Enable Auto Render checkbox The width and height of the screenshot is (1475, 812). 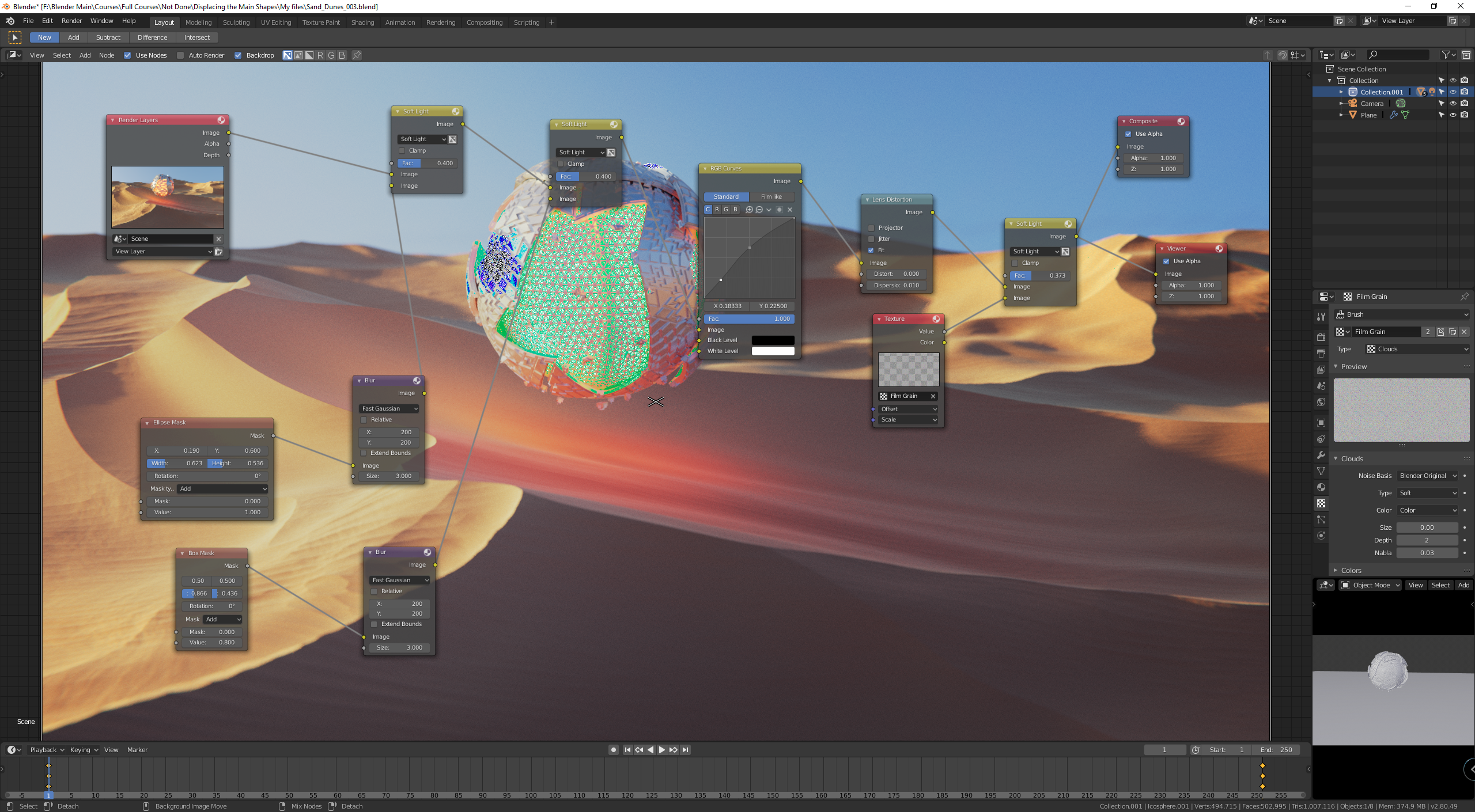[180, 55]
